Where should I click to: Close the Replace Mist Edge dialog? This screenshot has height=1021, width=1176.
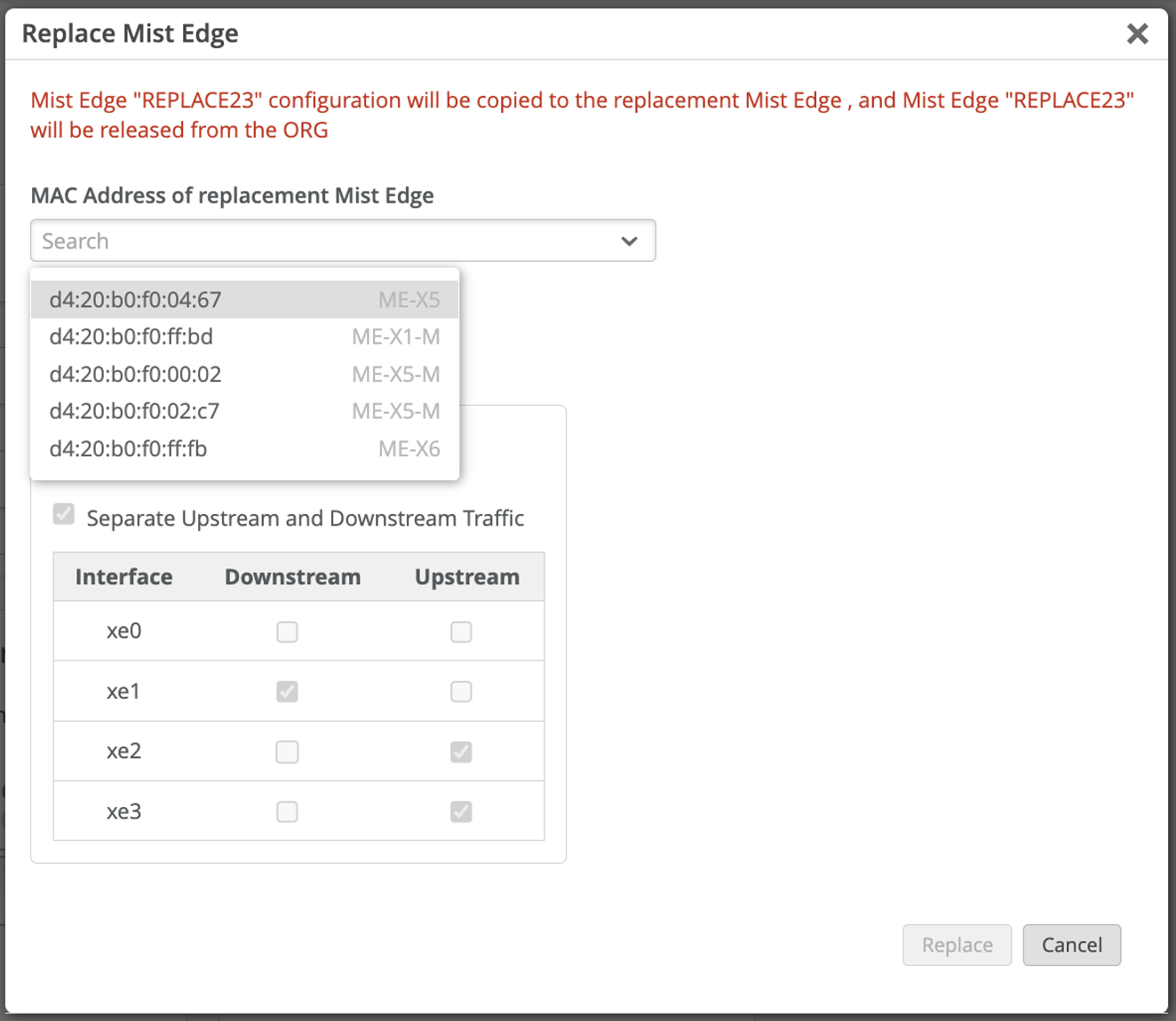[x=1137, y=34]
